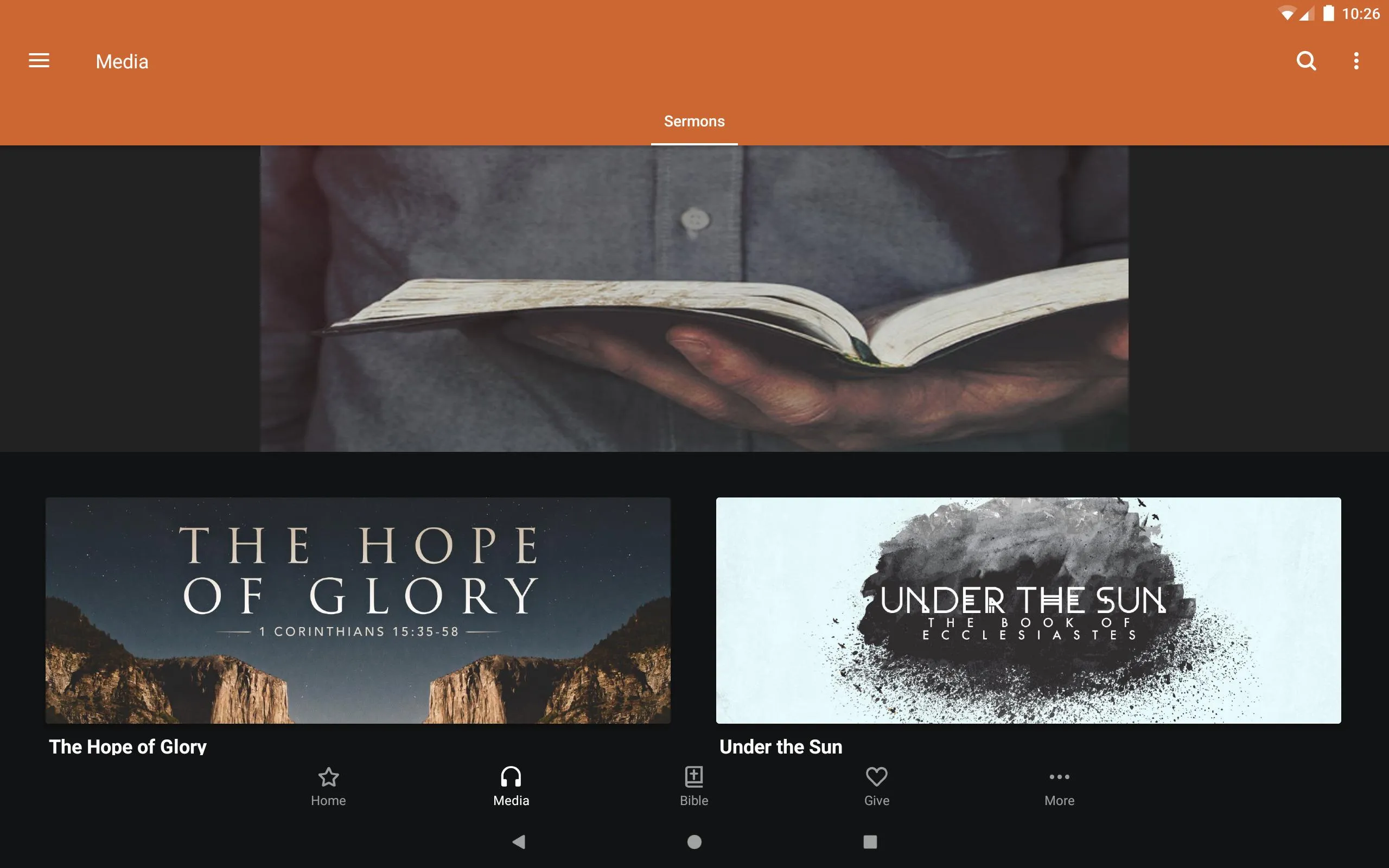Tap the home circle button
The image size is (1389, 868).
694,842
